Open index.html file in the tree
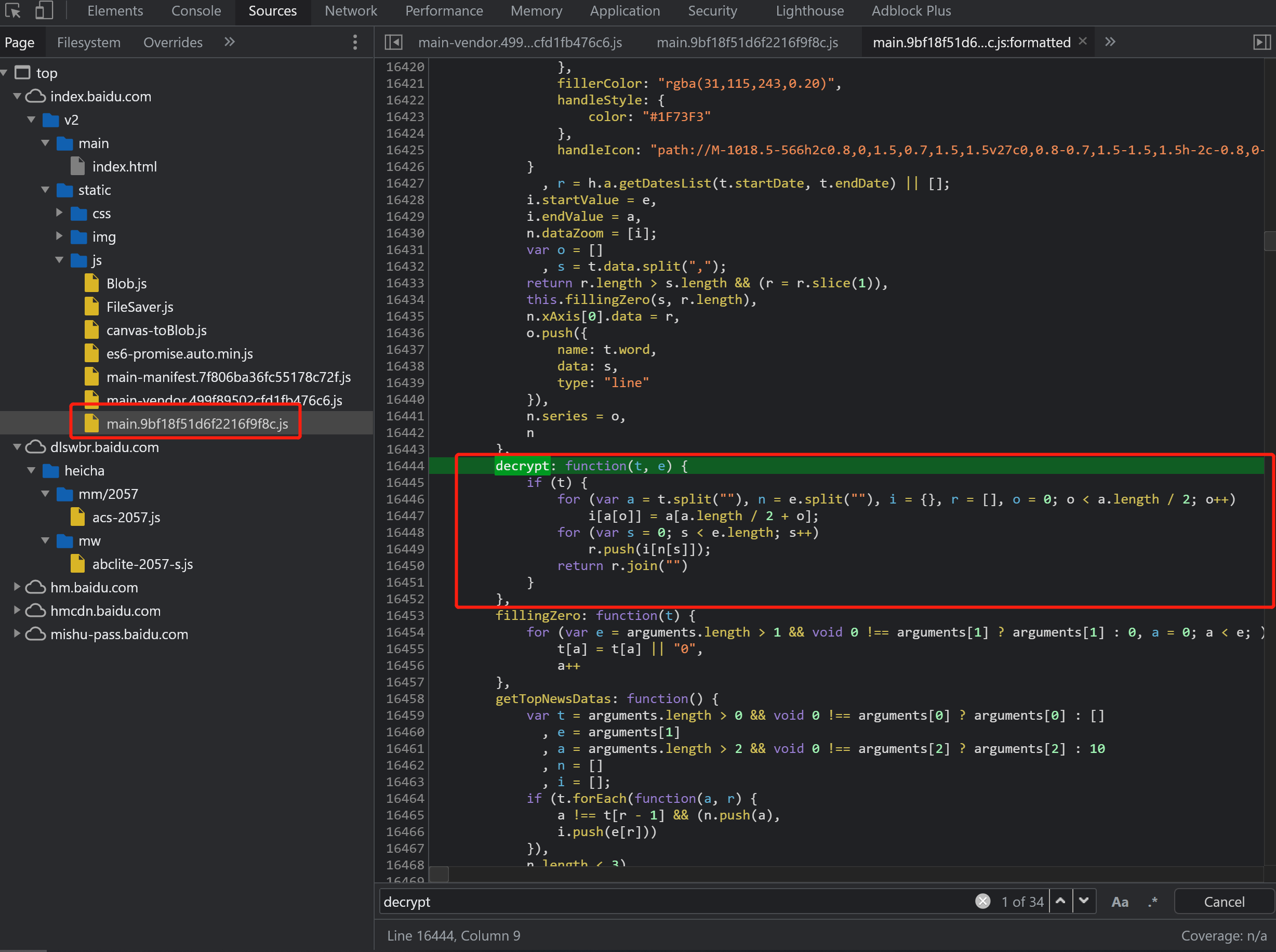This screenshot has width=1276, height=952. (x=125, y=166)
